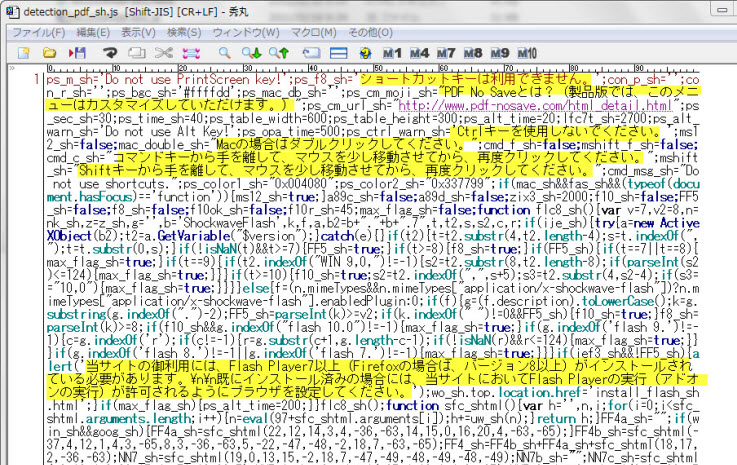This screenshot has width=737, height=465.
Task: Click the split window horizontal icon
Action: click(x=338, y=53)
